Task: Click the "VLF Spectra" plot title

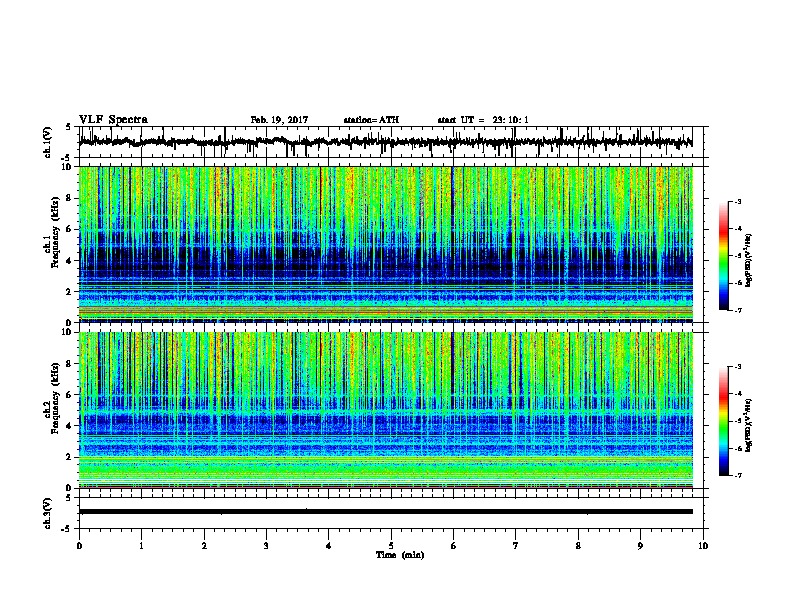Action: point(113,120)
